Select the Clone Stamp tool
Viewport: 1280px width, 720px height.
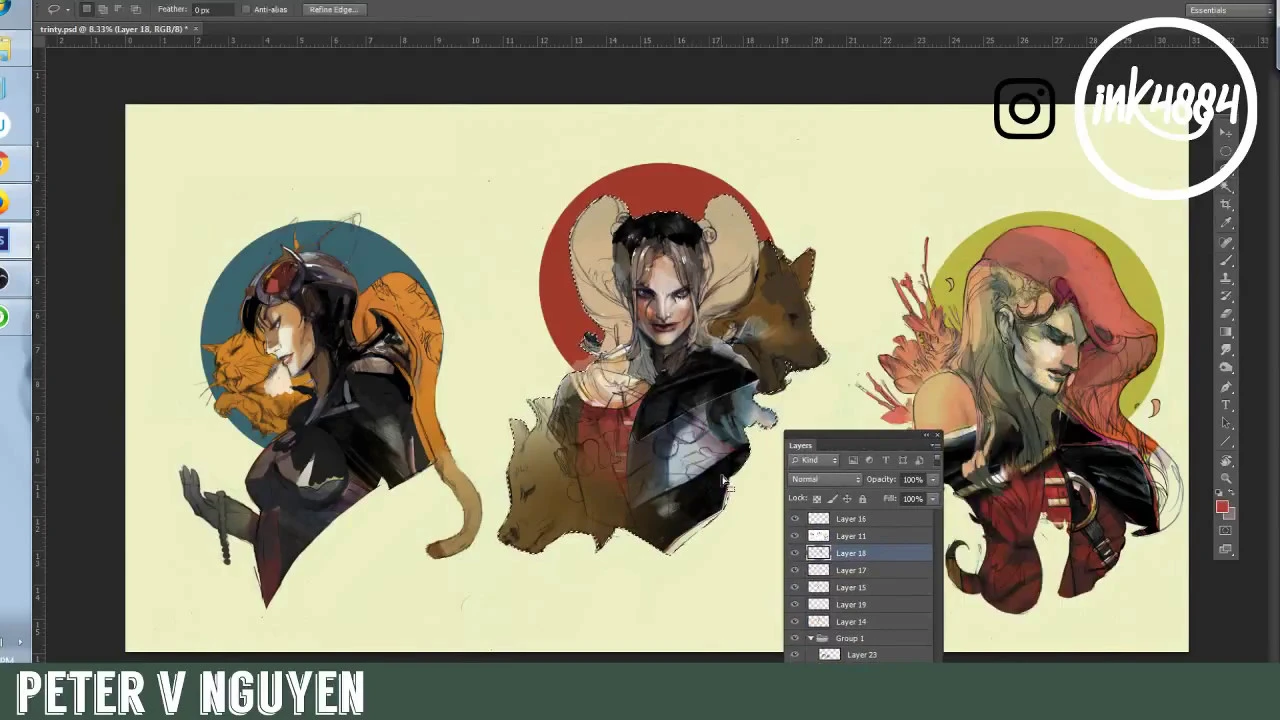pos(1226,277)
